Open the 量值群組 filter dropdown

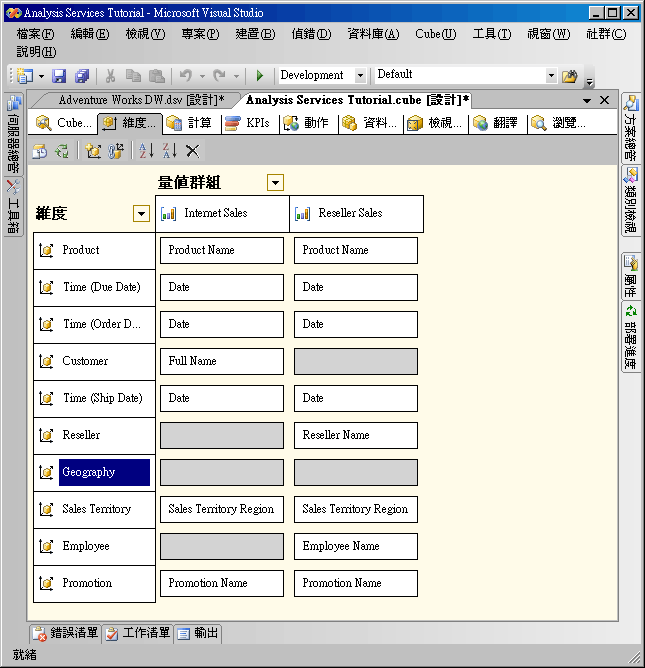(x=276, y=183)
